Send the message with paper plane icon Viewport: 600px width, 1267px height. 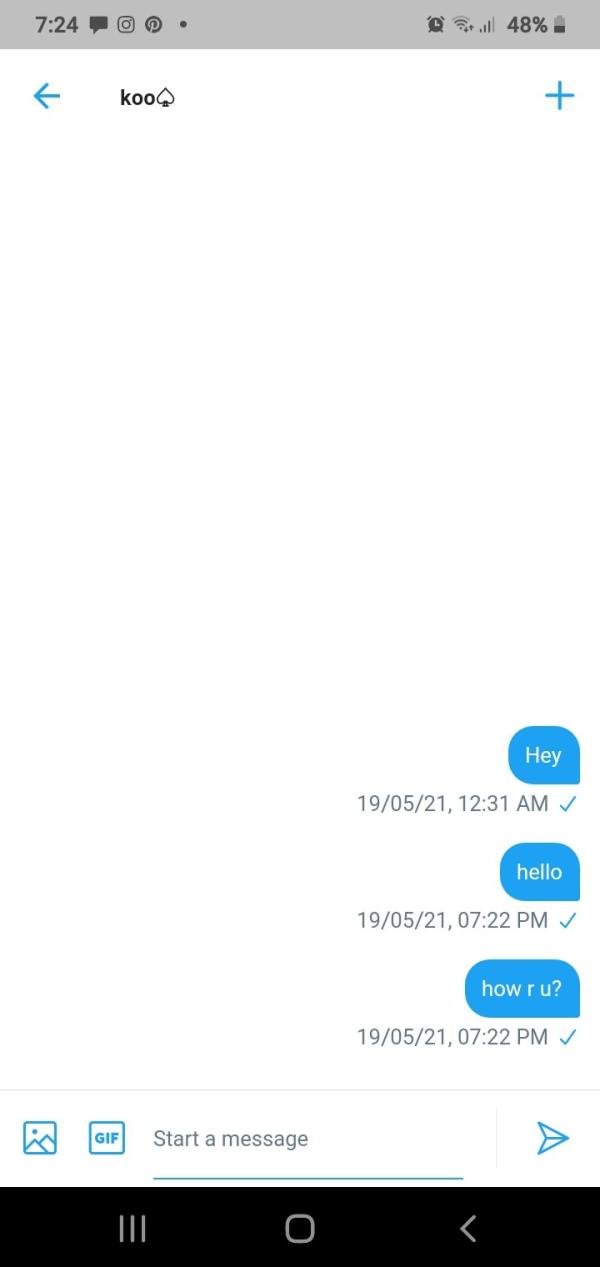[x=552, y=1138]
